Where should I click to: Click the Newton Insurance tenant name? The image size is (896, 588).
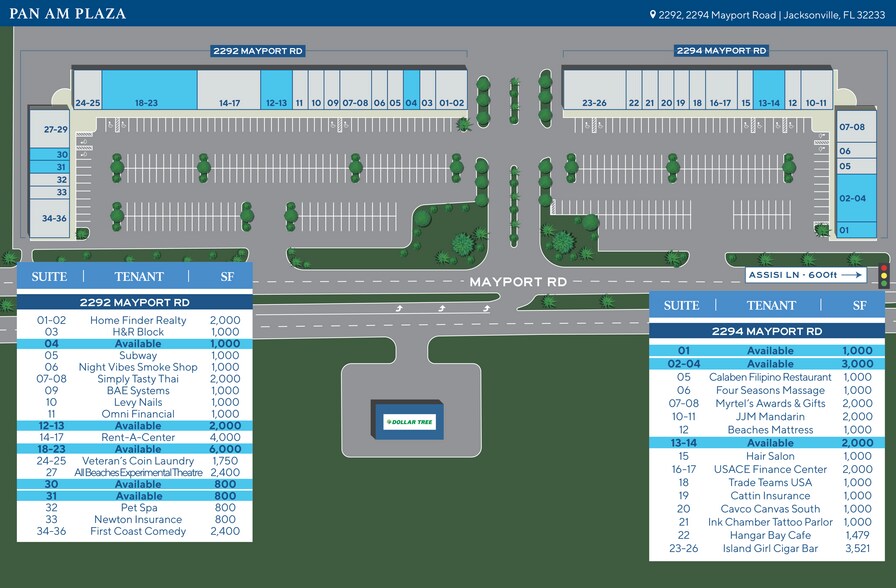138,519
